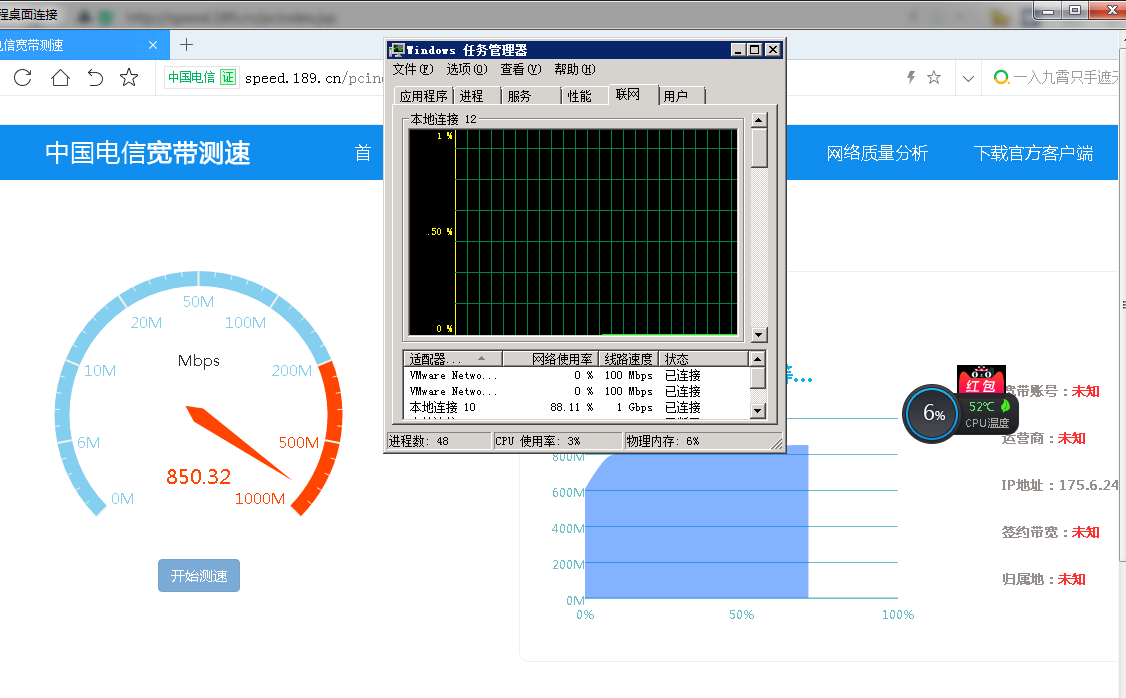This screenshot has height=698, width=1126.
Task: Click 88.11 % network usage value
Action: point(572,407)
